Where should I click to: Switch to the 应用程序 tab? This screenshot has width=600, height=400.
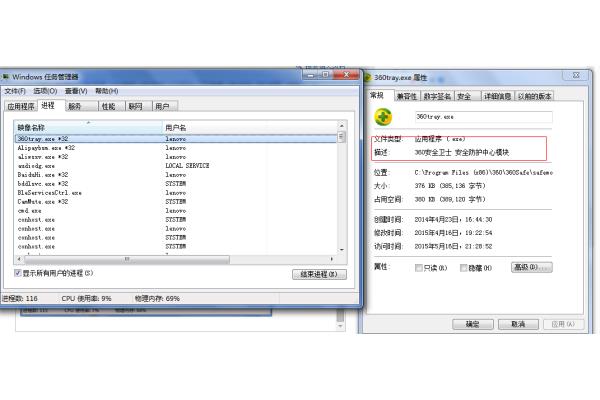click(x=21, y=106)
